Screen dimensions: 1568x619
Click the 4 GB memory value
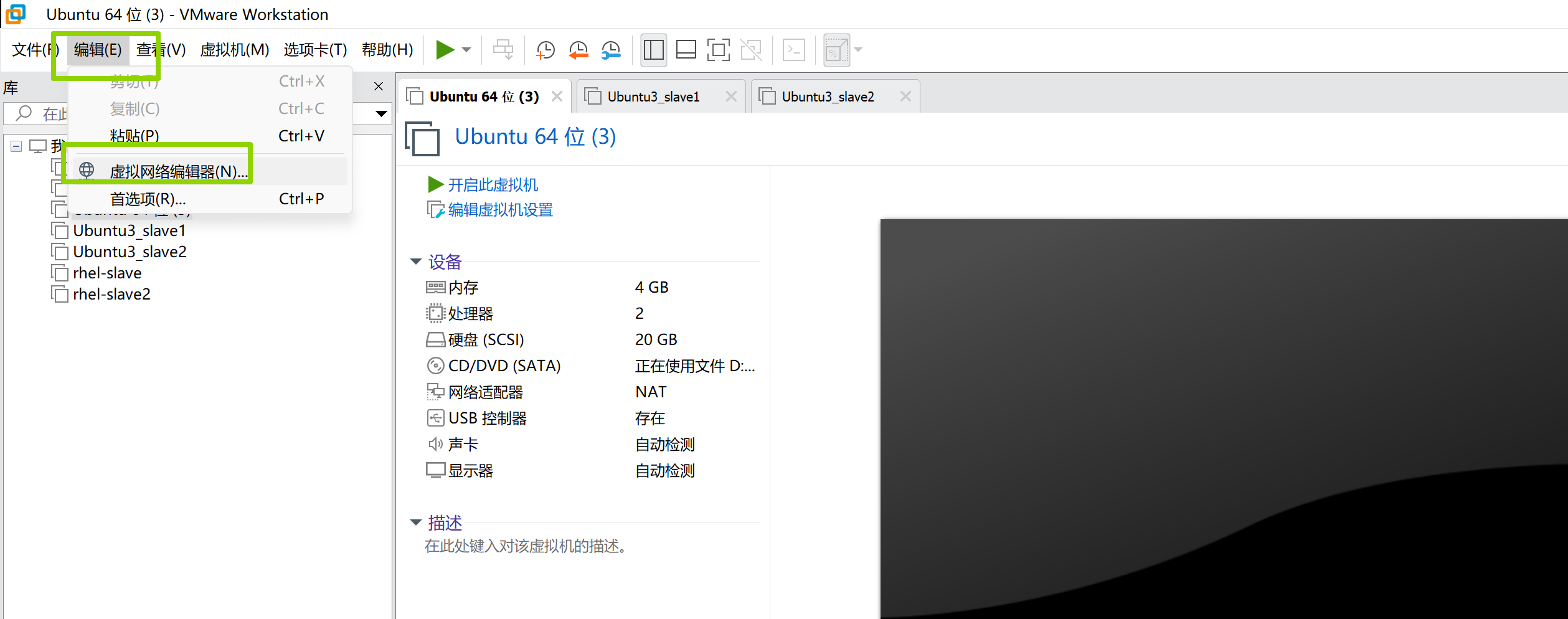[651, 287]
